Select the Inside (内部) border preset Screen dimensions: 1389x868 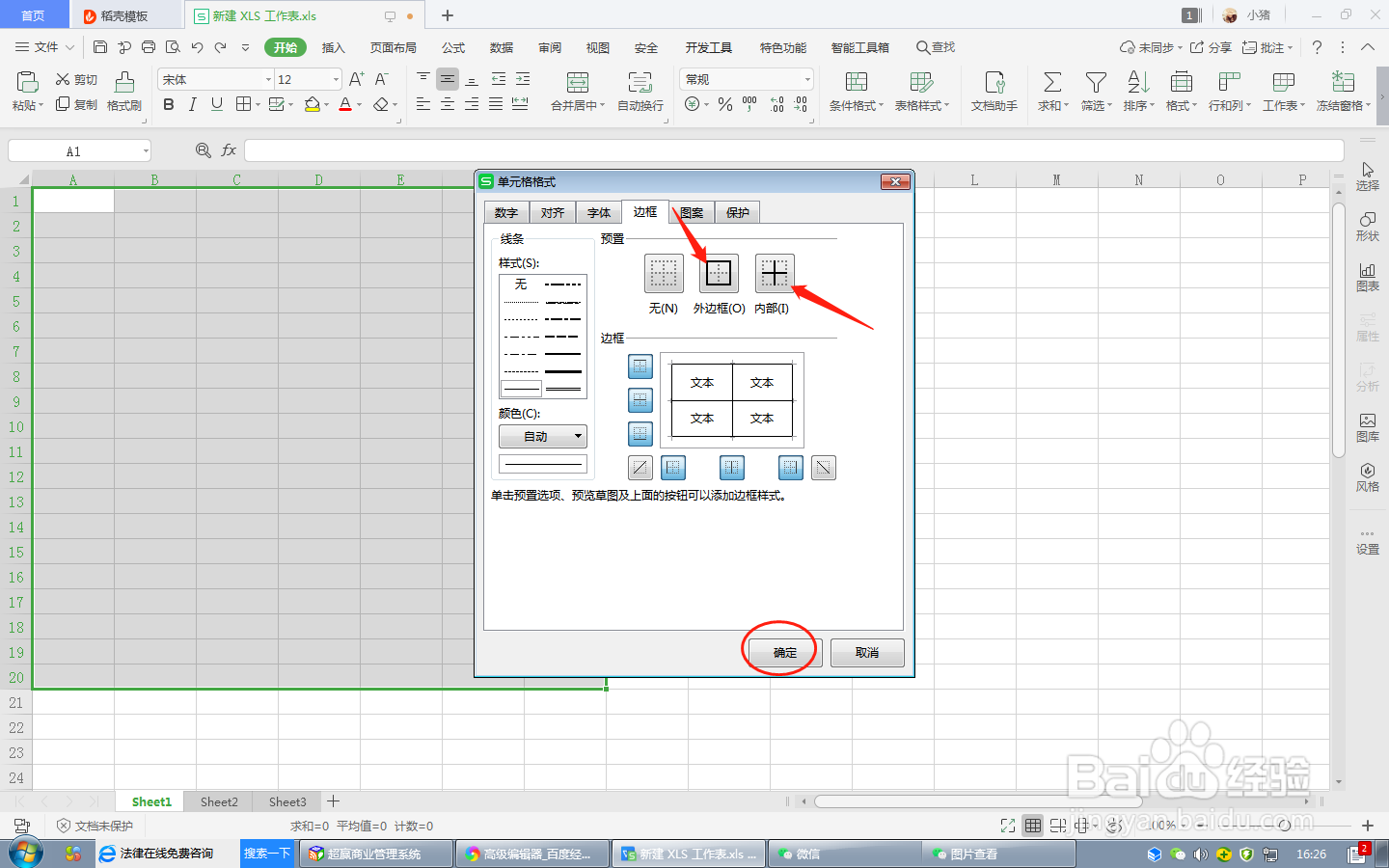[775, 274]
